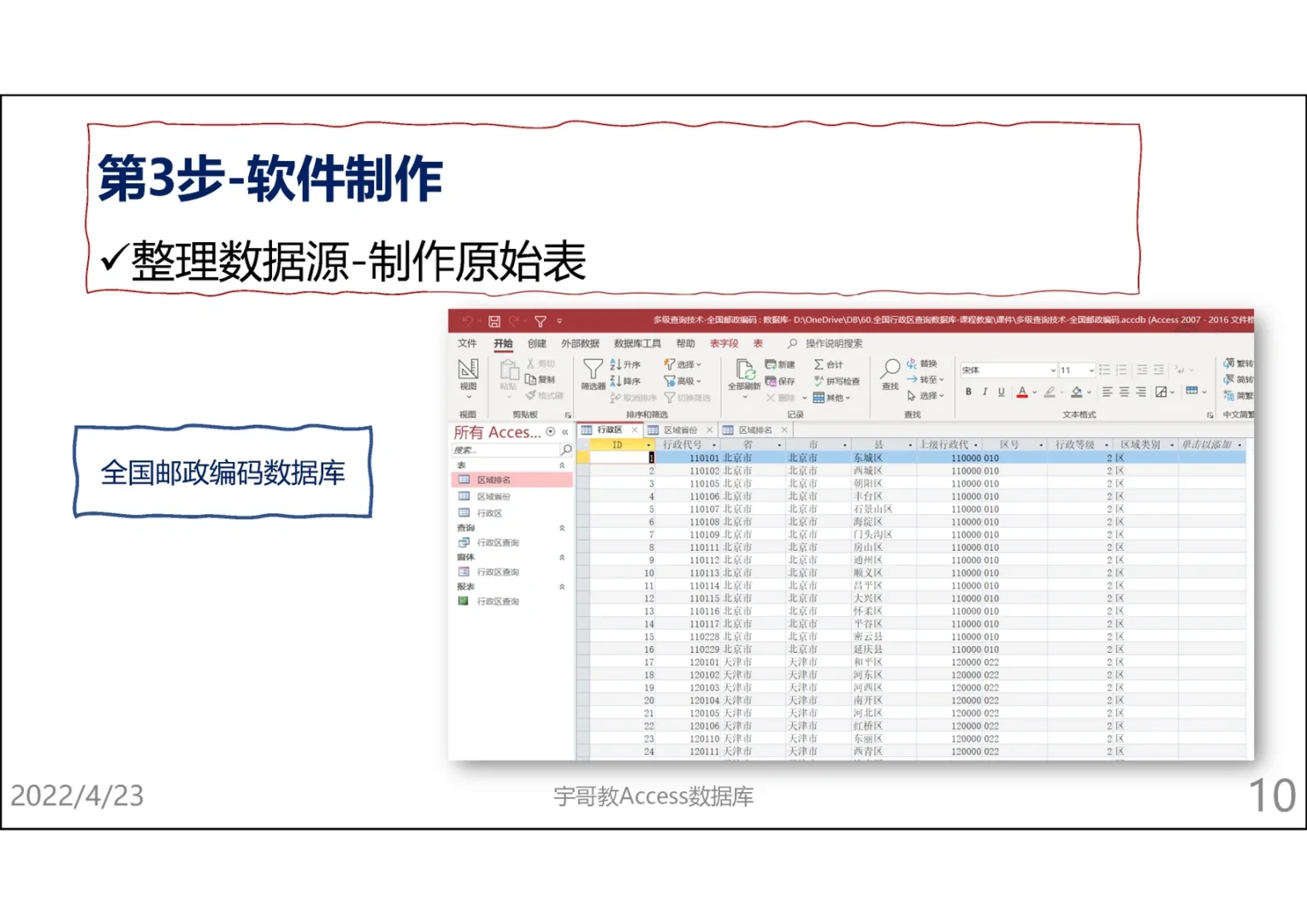Switch to the 创建 ribbon tab
The width and height of the screenshot is (1307, 924).
click(537, 343)
